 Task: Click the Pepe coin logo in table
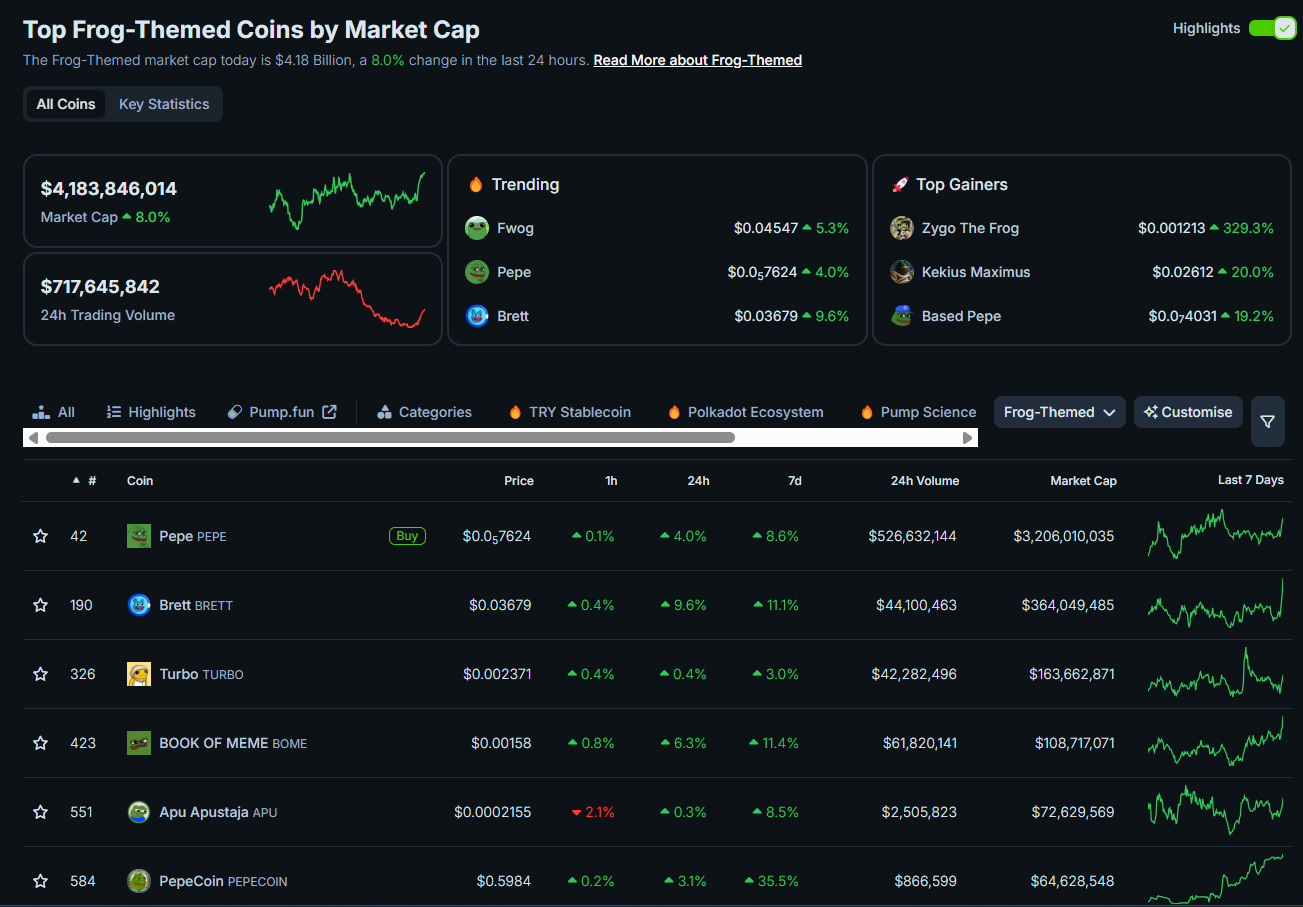139,536
